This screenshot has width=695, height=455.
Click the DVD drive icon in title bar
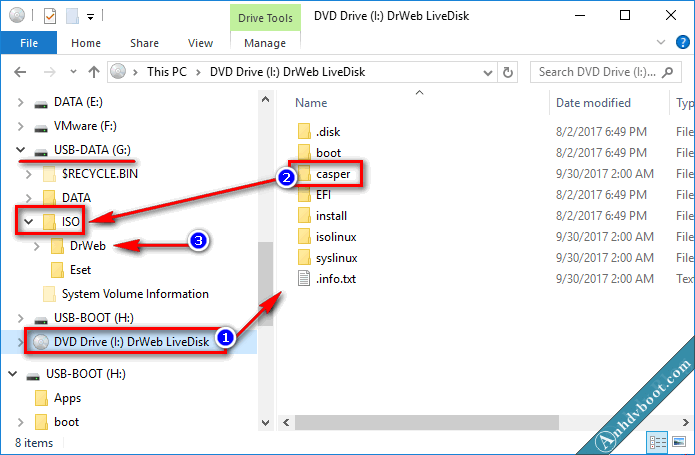(x=17, y=16)
